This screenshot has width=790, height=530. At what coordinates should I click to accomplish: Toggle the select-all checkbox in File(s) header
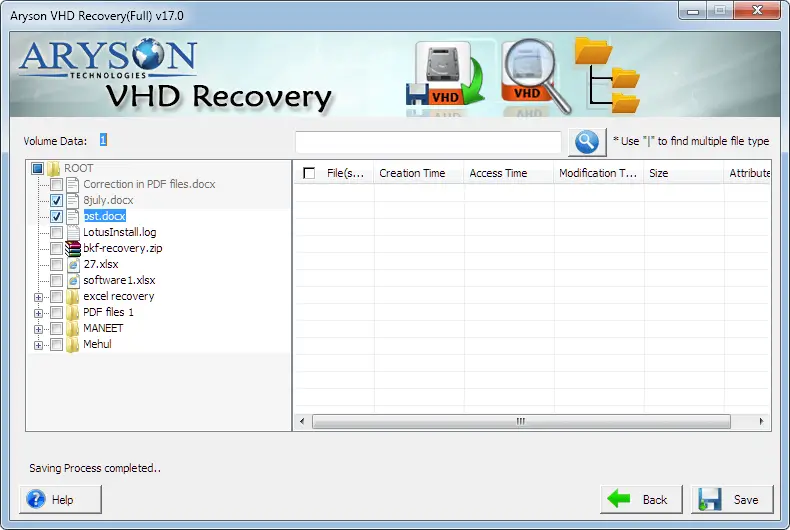point(309,173)
